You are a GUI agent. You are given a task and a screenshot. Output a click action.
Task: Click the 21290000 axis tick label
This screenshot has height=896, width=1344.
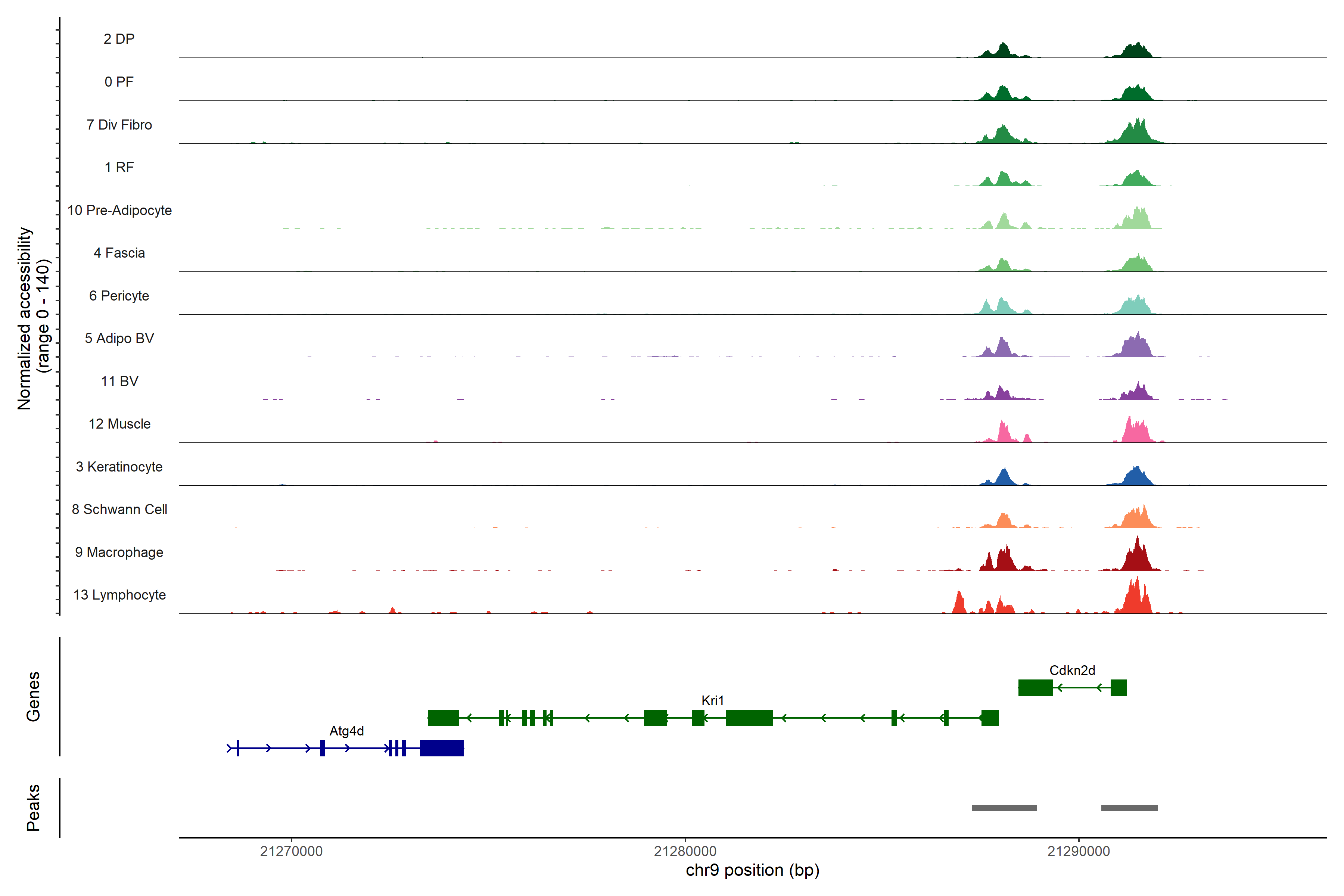click(1078, 852)
